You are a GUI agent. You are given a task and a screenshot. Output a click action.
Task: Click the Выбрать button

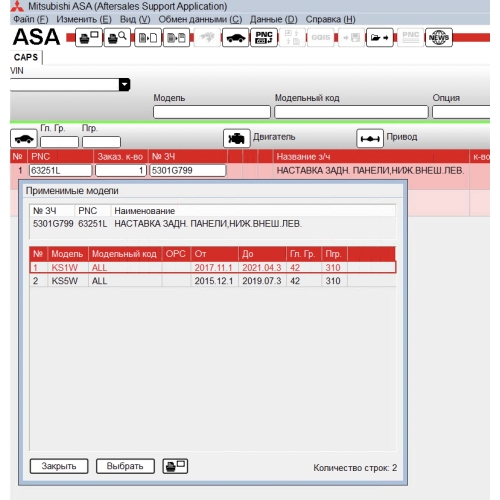(x=125, y=466)
